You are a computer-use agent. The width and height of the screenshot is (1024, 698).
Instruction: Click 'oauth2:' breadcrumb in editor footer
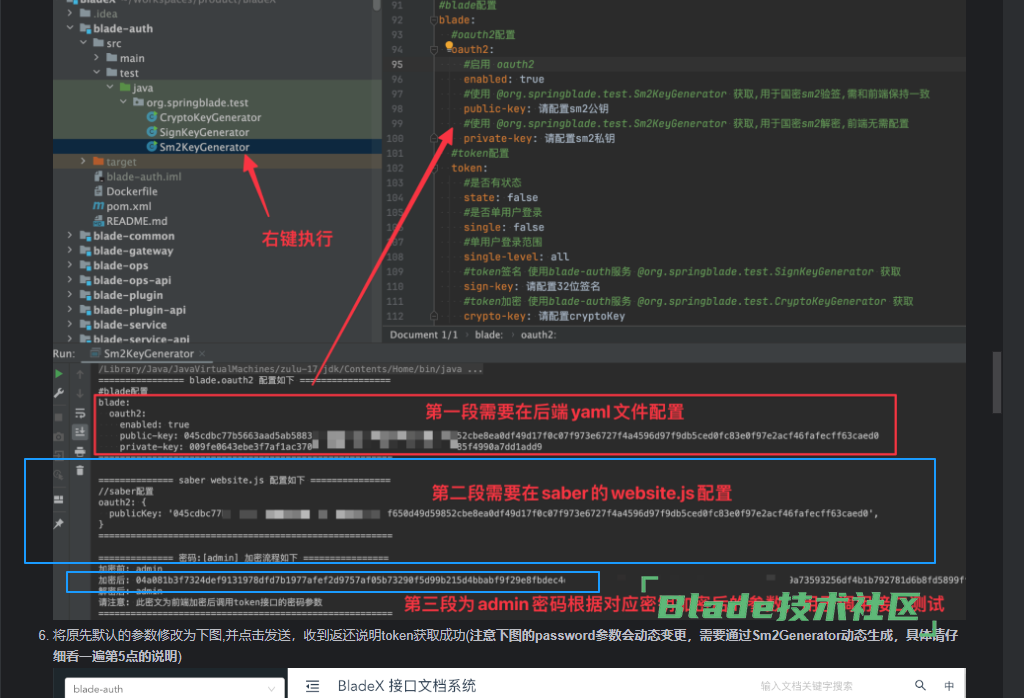click(538, 334)
